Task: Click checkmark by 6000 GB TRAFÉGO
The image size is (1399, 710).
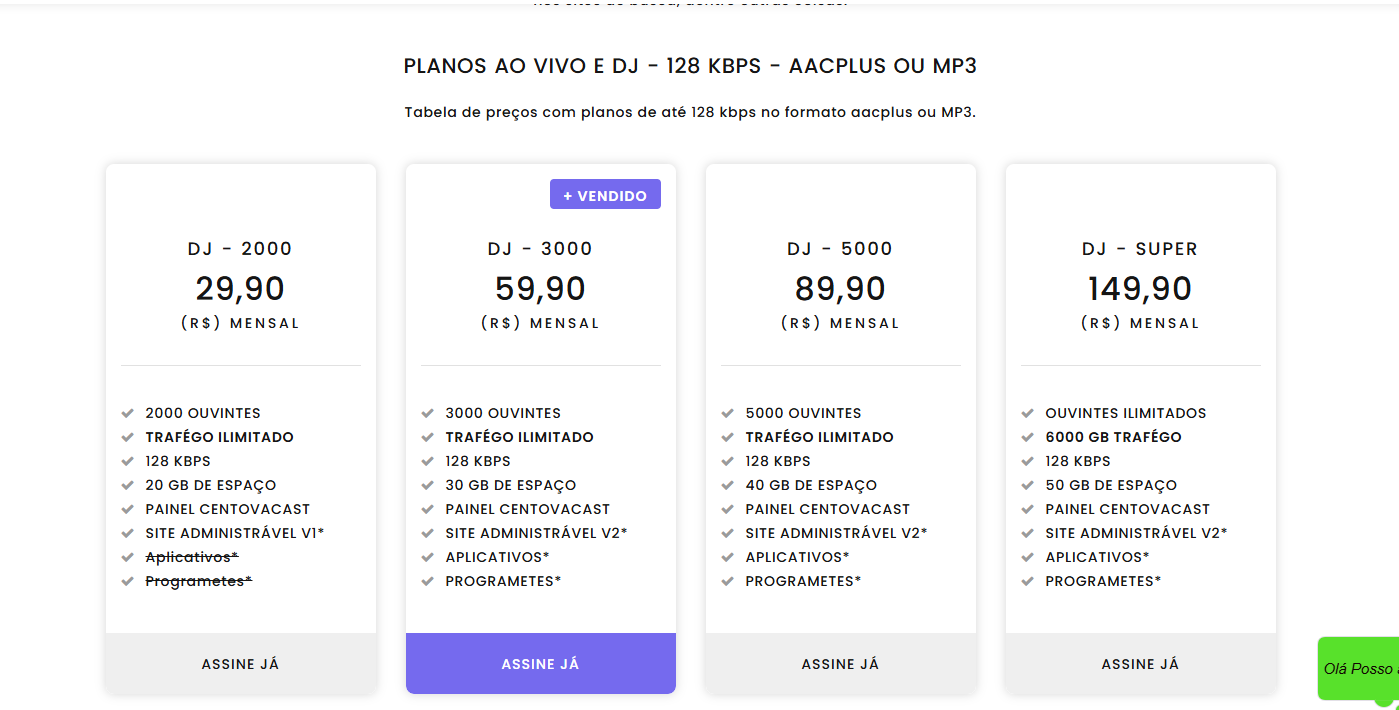Action: 1028,437
